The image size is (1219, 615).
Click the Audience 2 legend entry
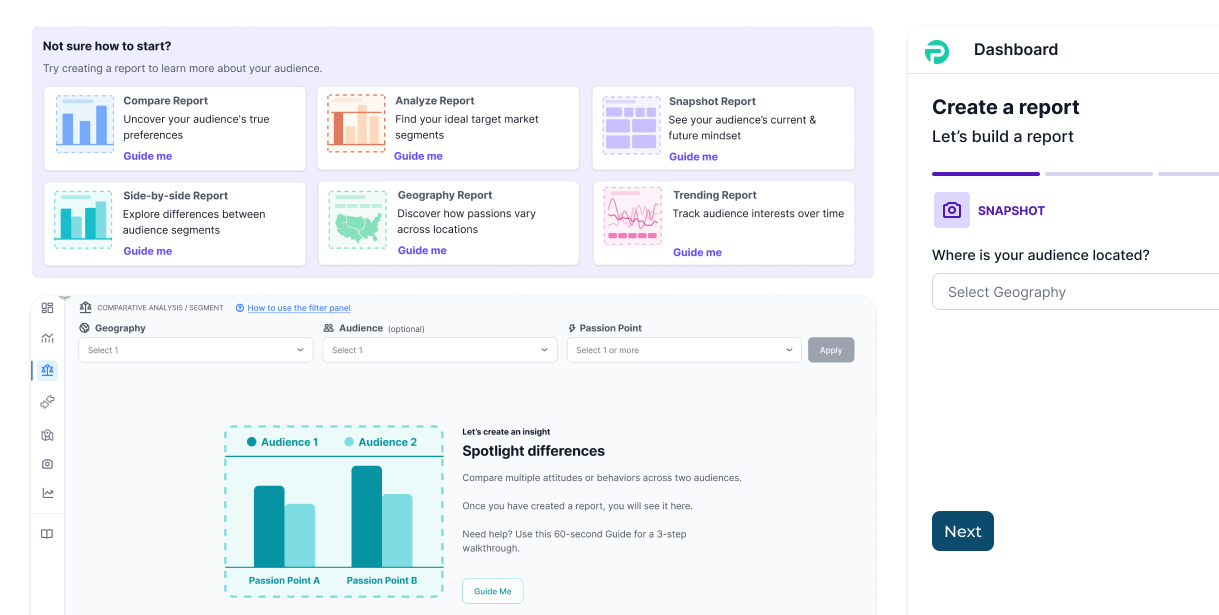380,442
